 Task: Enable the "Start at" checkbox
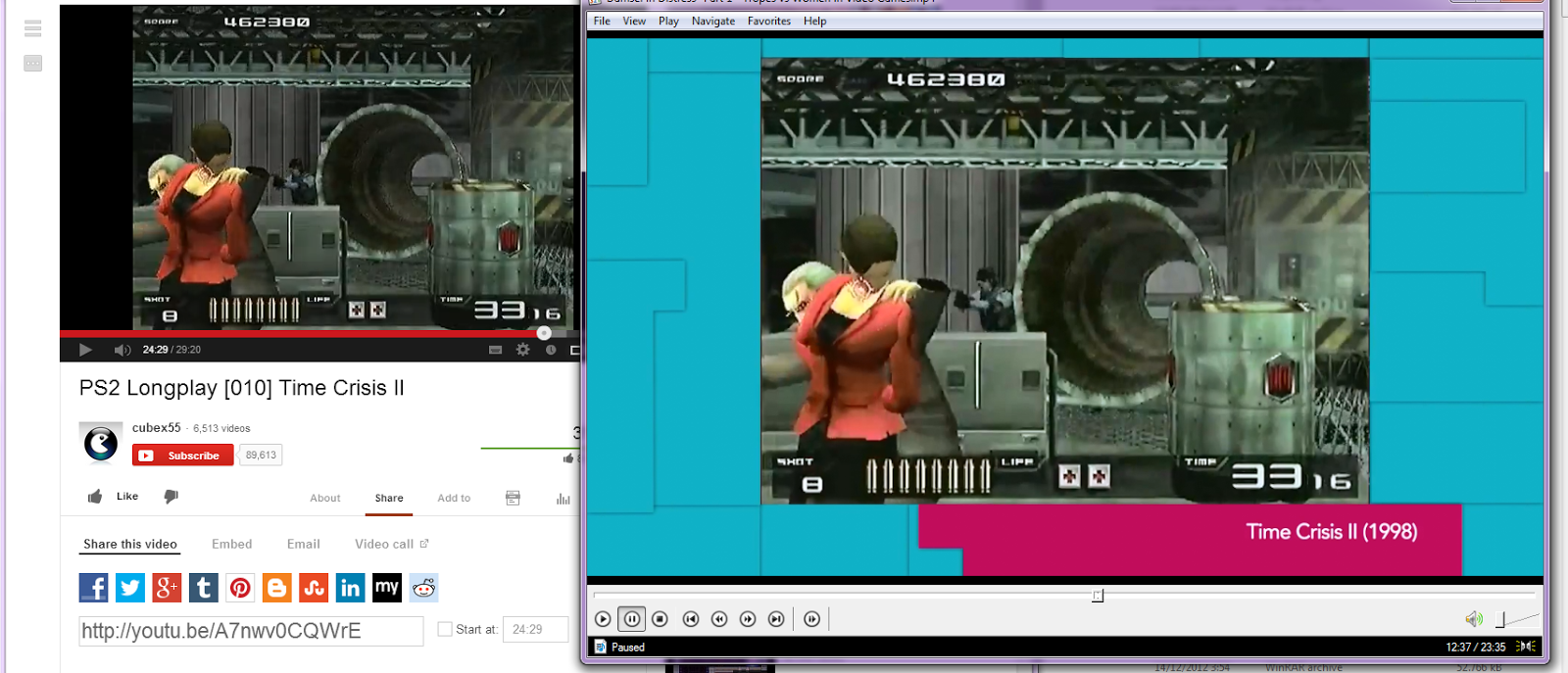pyautogui.click(x=445, y=630)
